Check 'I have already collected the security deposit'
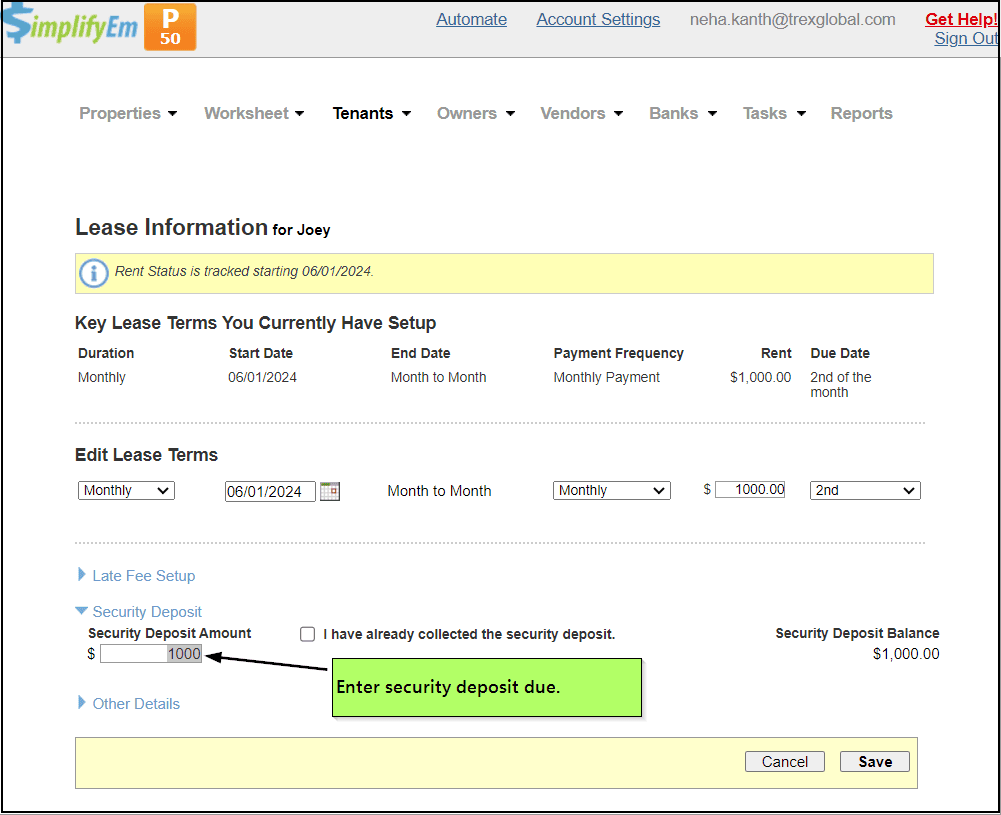The height and width of the screenshot is (815, 1001). point(308,634)
